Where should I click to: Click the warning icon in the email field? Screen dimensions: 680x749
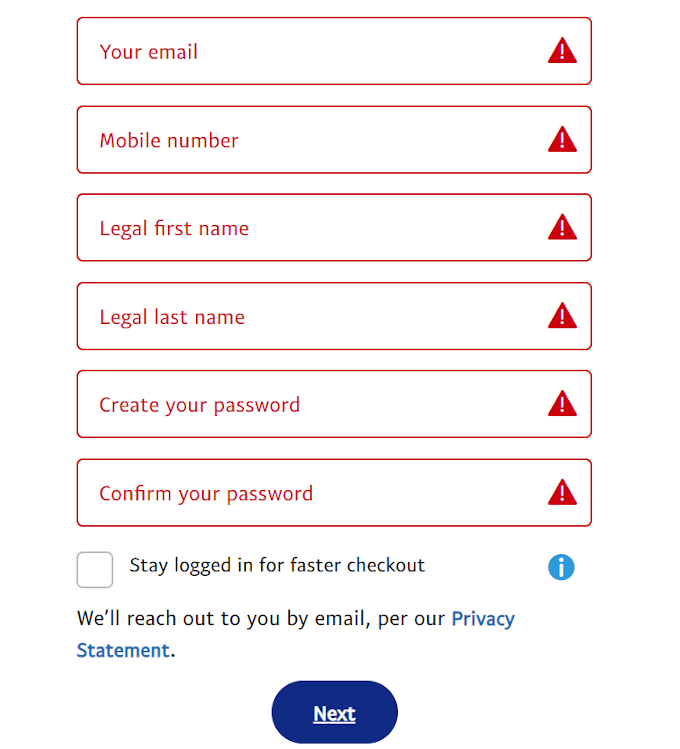(562, 51)
